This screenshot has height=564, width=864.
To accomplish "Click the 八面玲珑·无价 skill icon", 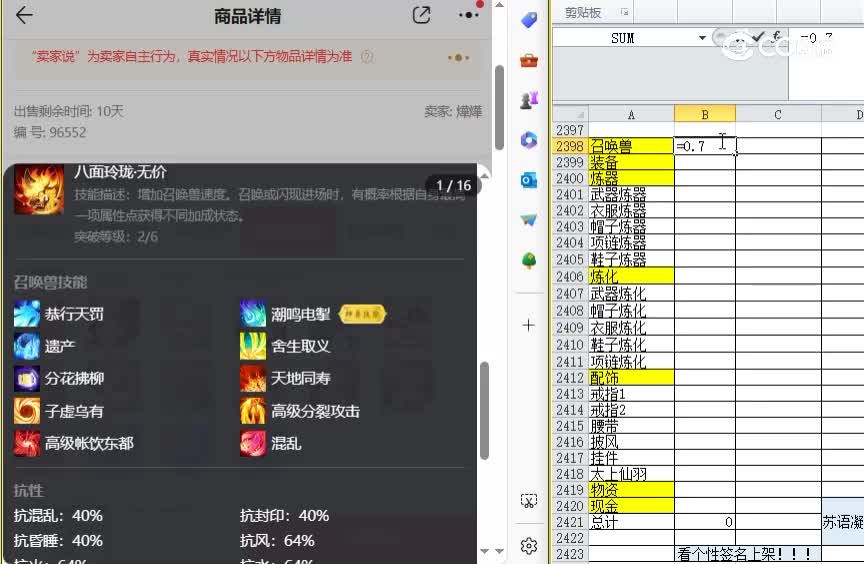I will (39, 189).
